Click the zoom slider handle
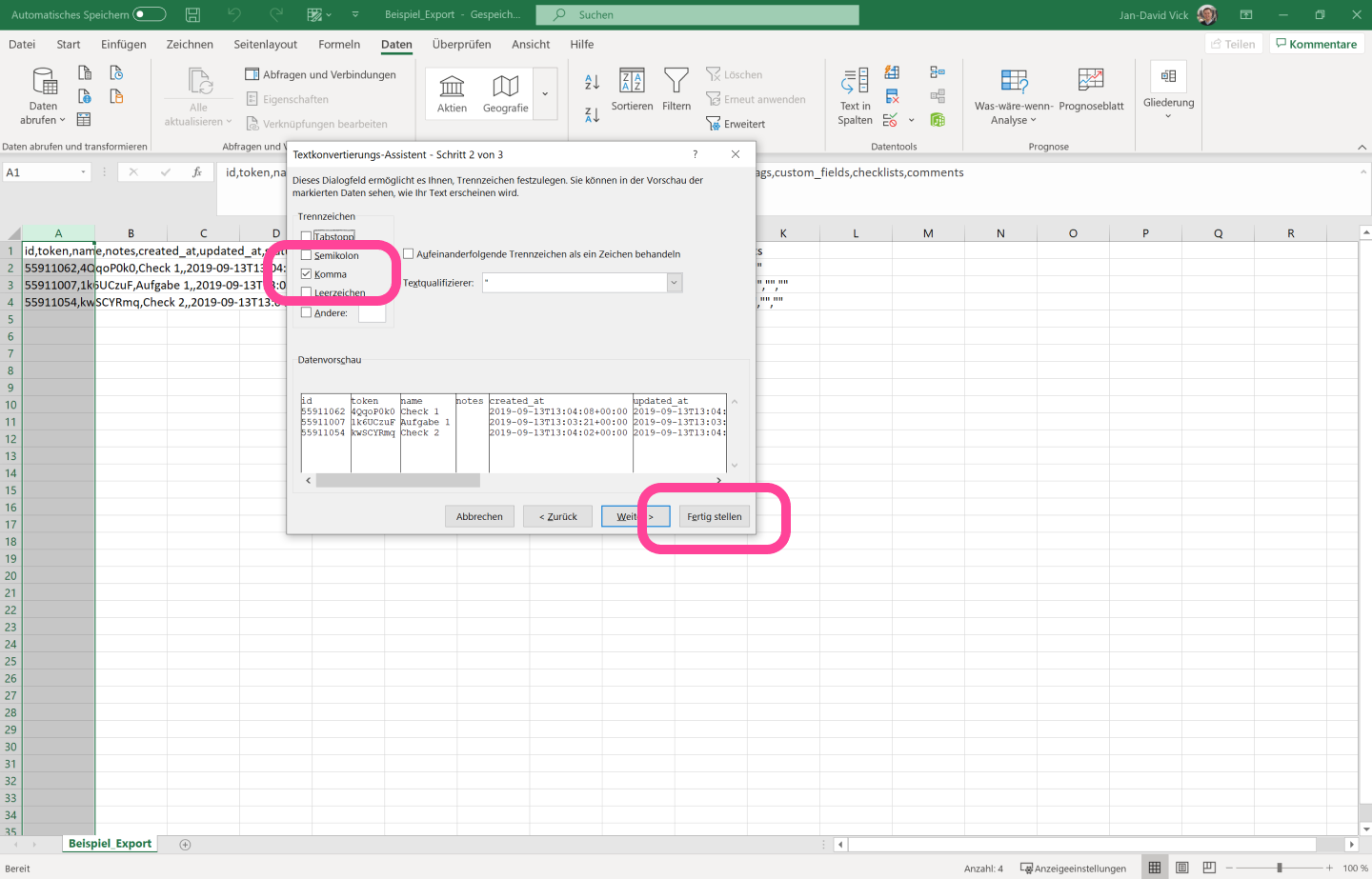 1280,868
